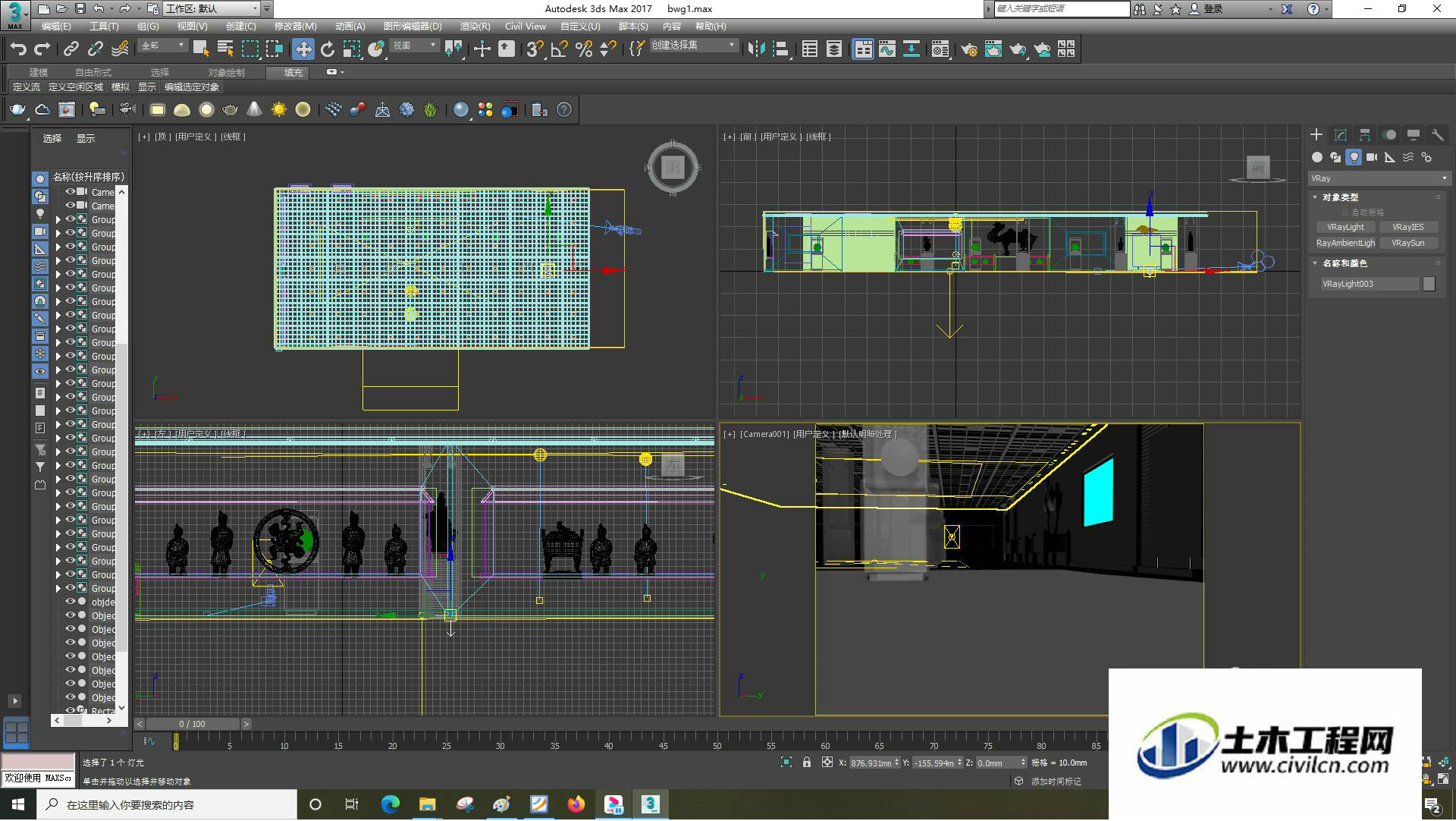The image size is (1456, 821).
Task: Open Render Setup dialog
Action: 969,49
